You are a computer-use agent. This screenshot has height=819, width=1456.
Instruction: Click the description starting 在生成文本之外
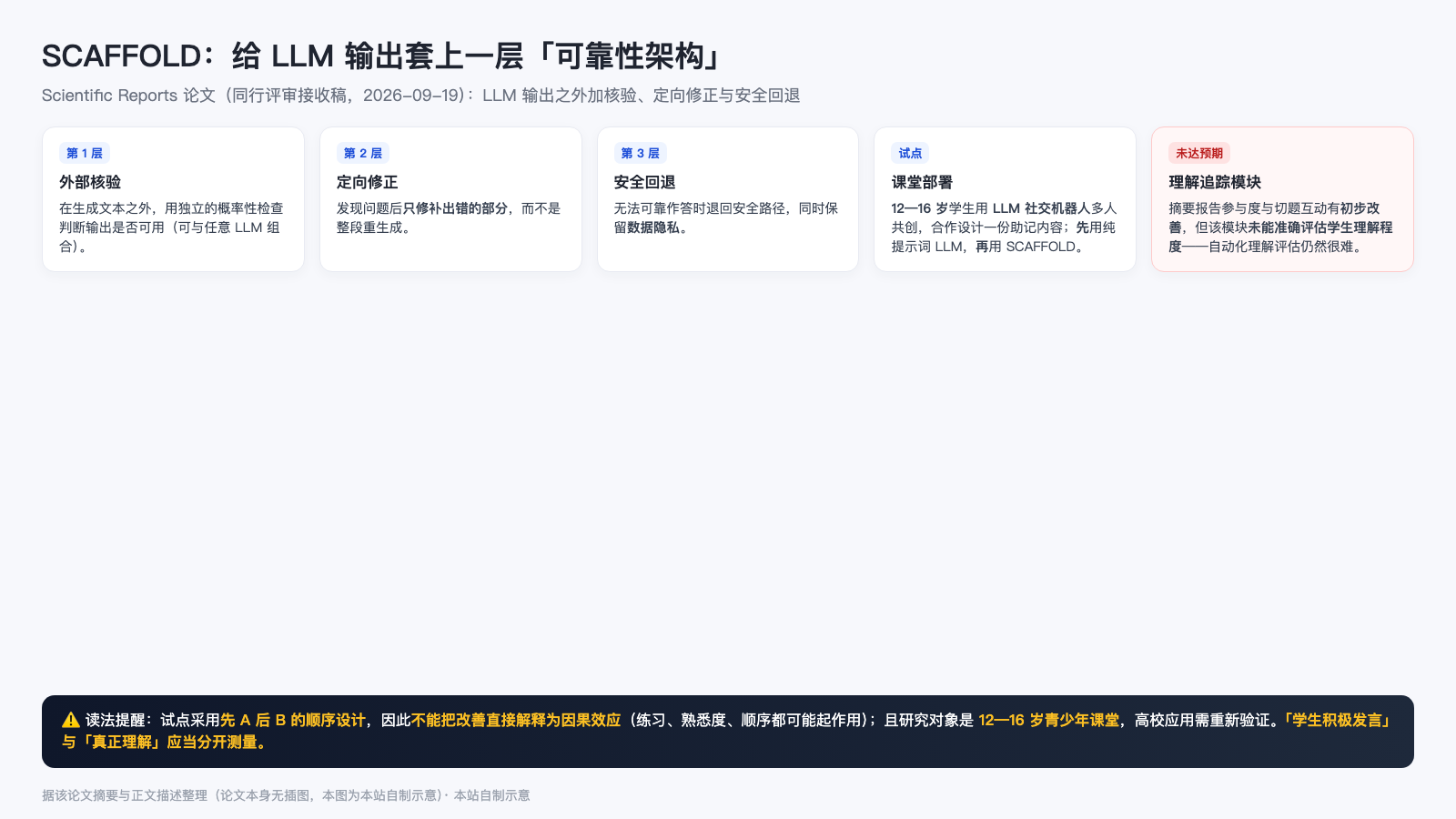click(x=172, y=227)
